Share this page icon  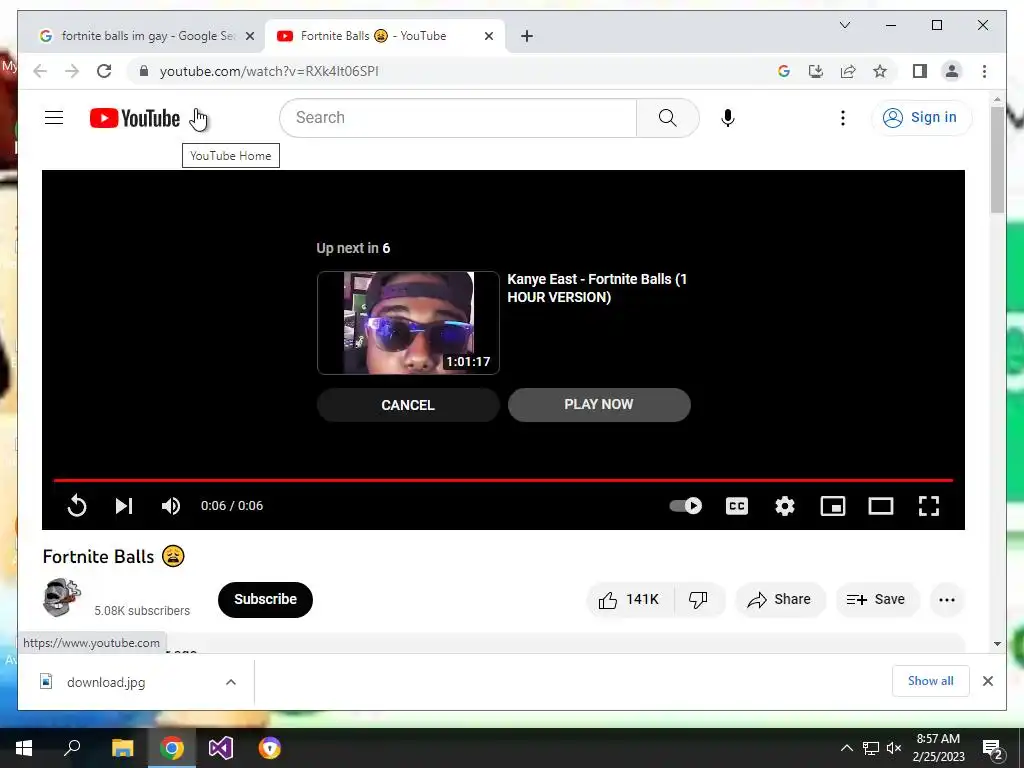848,71
